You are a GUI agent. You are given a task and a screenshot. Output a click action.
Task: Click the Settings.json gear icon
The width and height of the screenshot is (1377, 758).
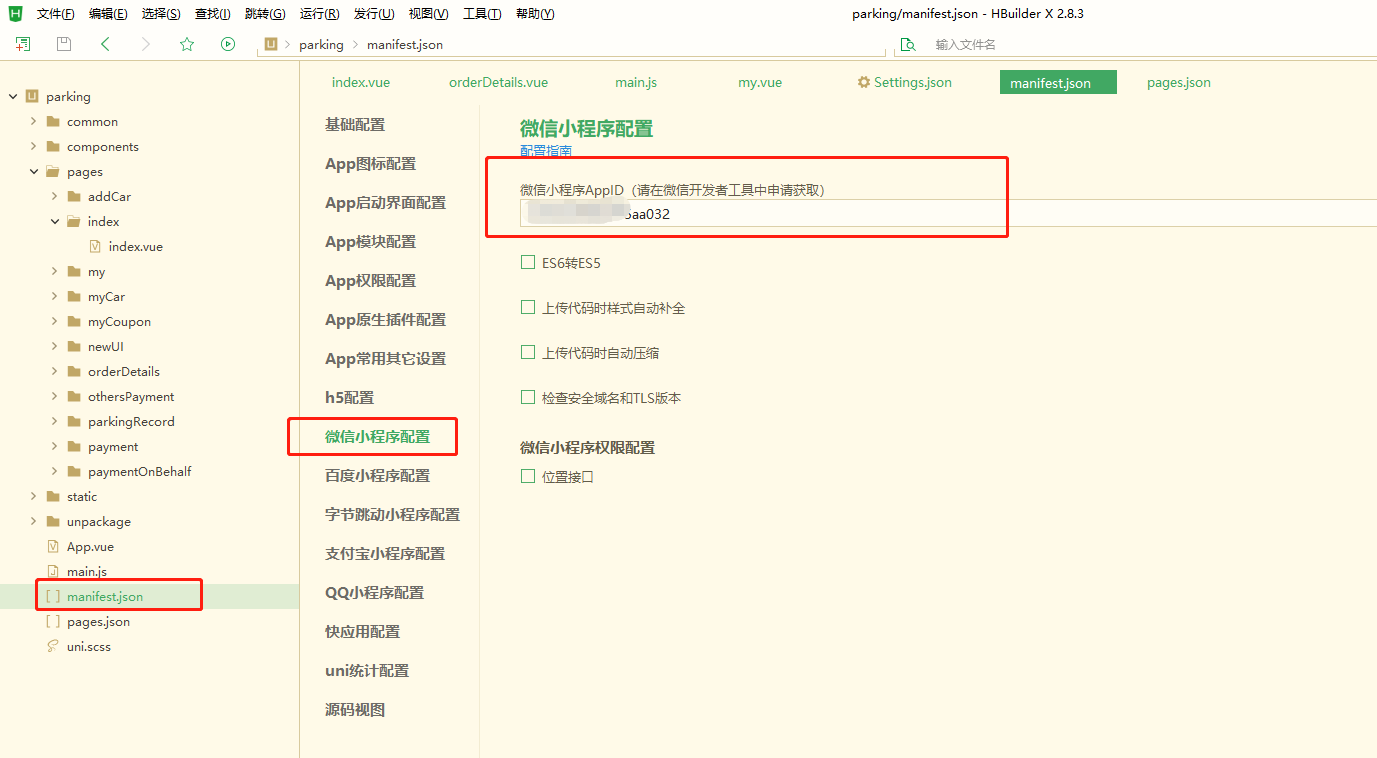[x=864, y=82]
